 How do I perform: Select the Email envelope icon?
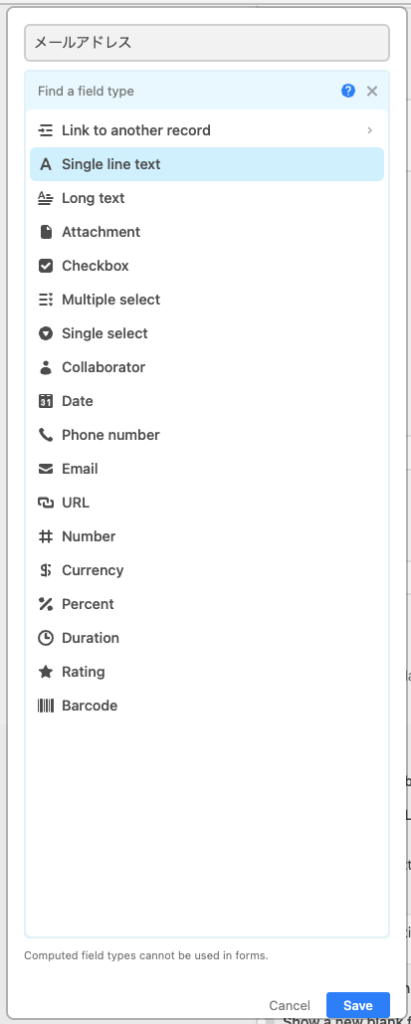click(45, 469)
